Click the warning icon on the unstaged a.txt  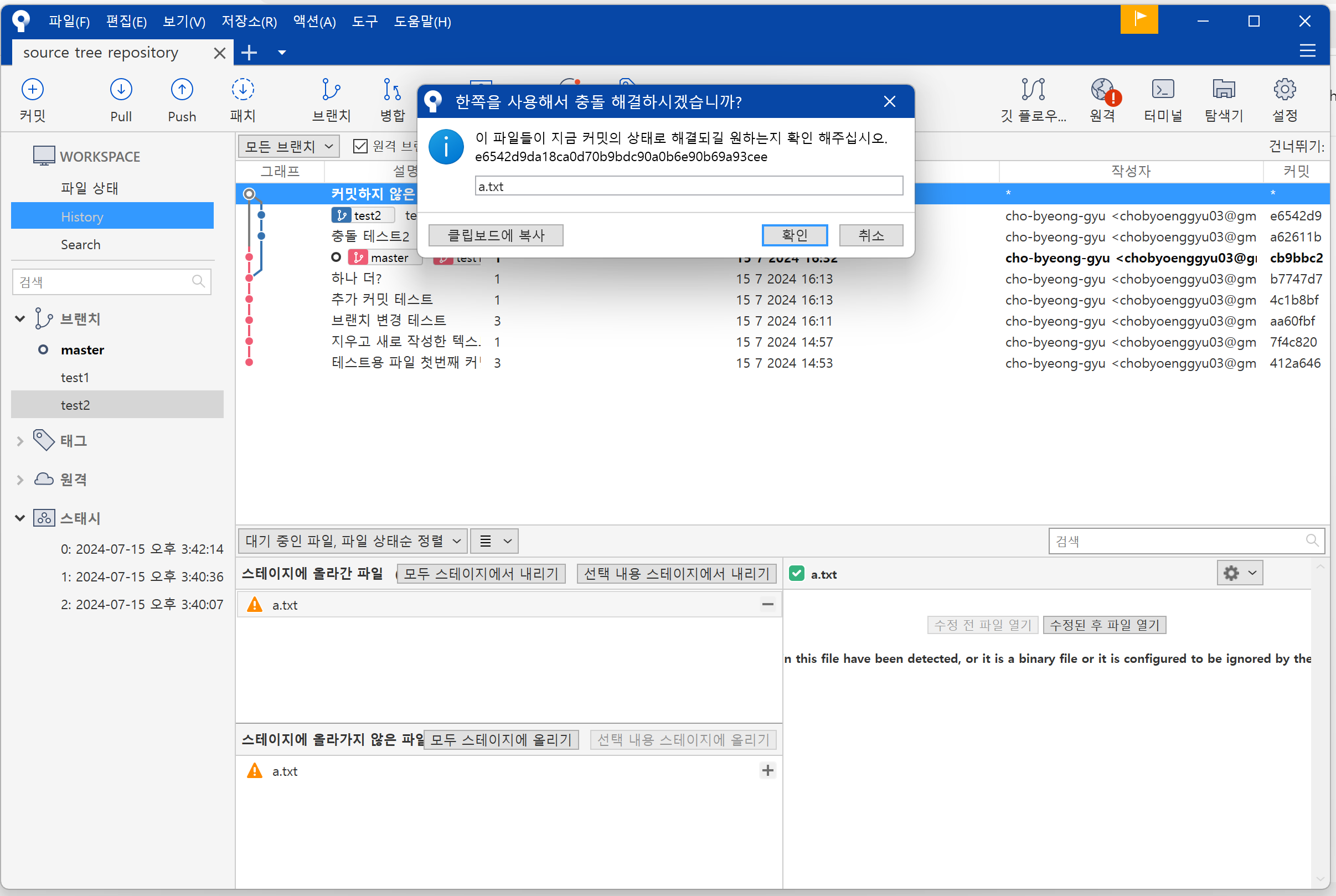click(x=254, y=771)
